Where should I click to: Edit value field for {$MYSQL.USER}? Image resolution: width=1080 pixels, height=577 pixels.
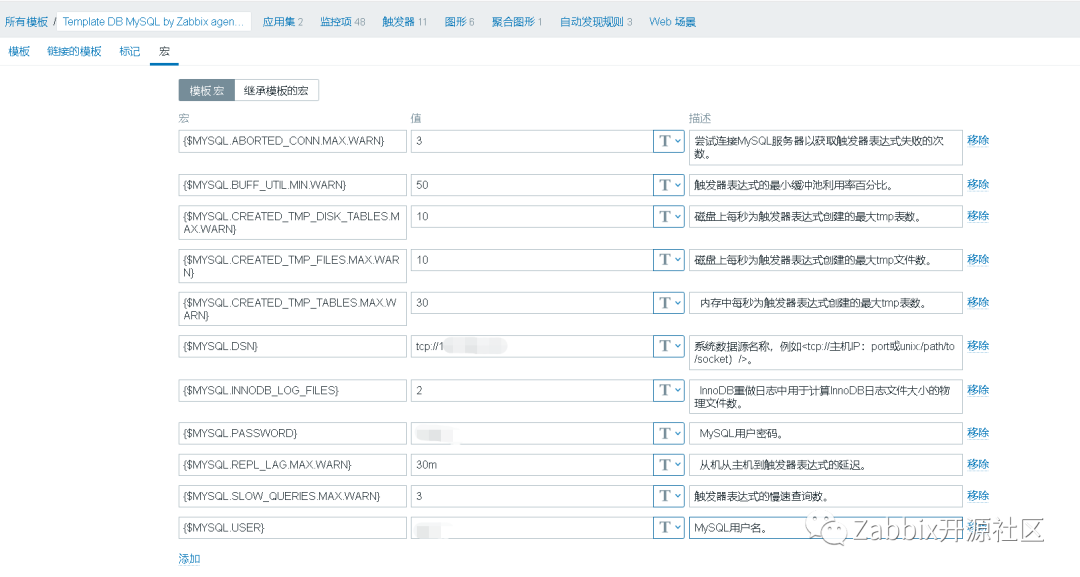click(x=532, y=527)
